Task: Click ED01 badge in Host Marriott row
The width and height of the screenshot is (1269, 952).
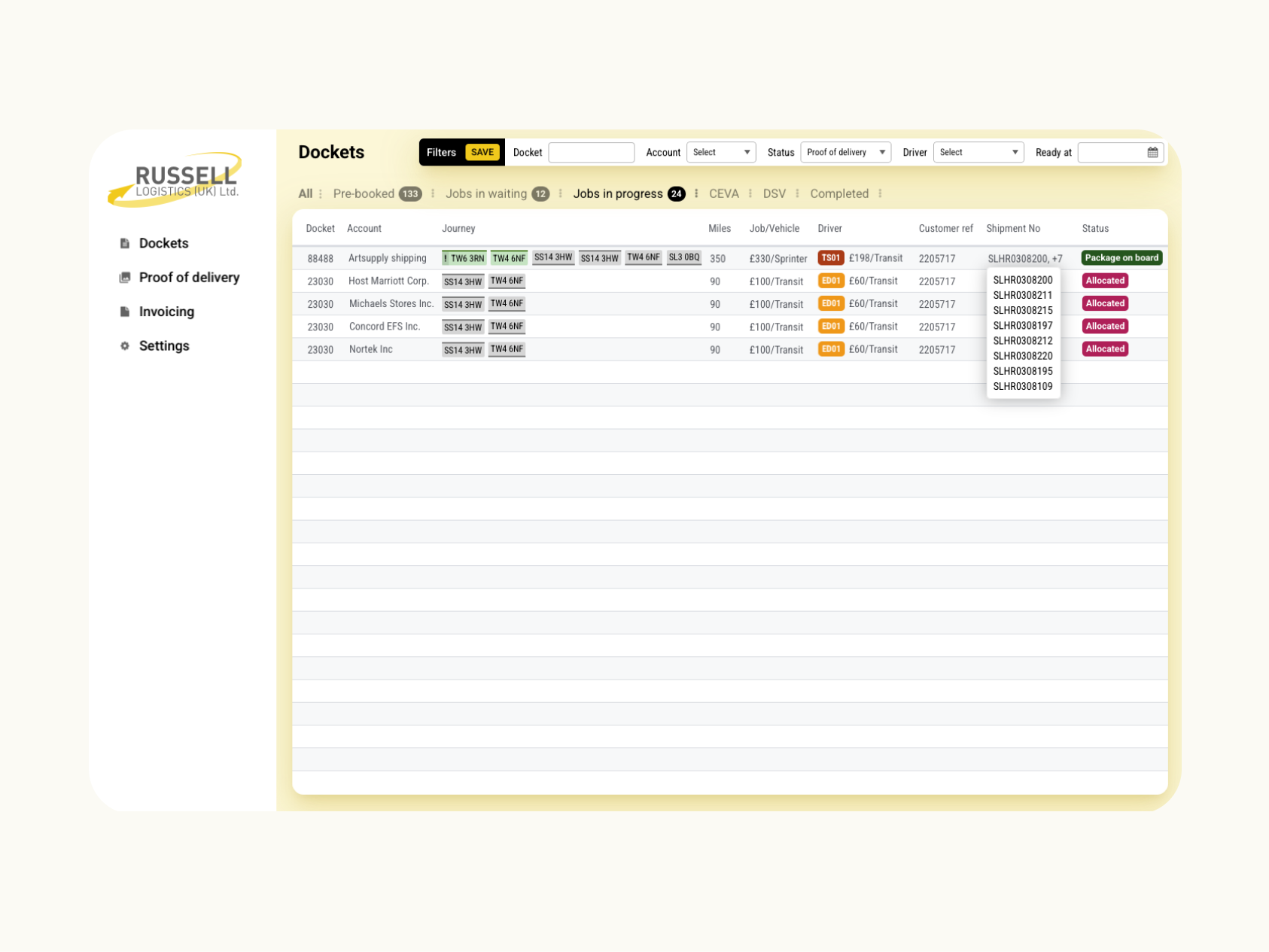Action: coord(831,281)
